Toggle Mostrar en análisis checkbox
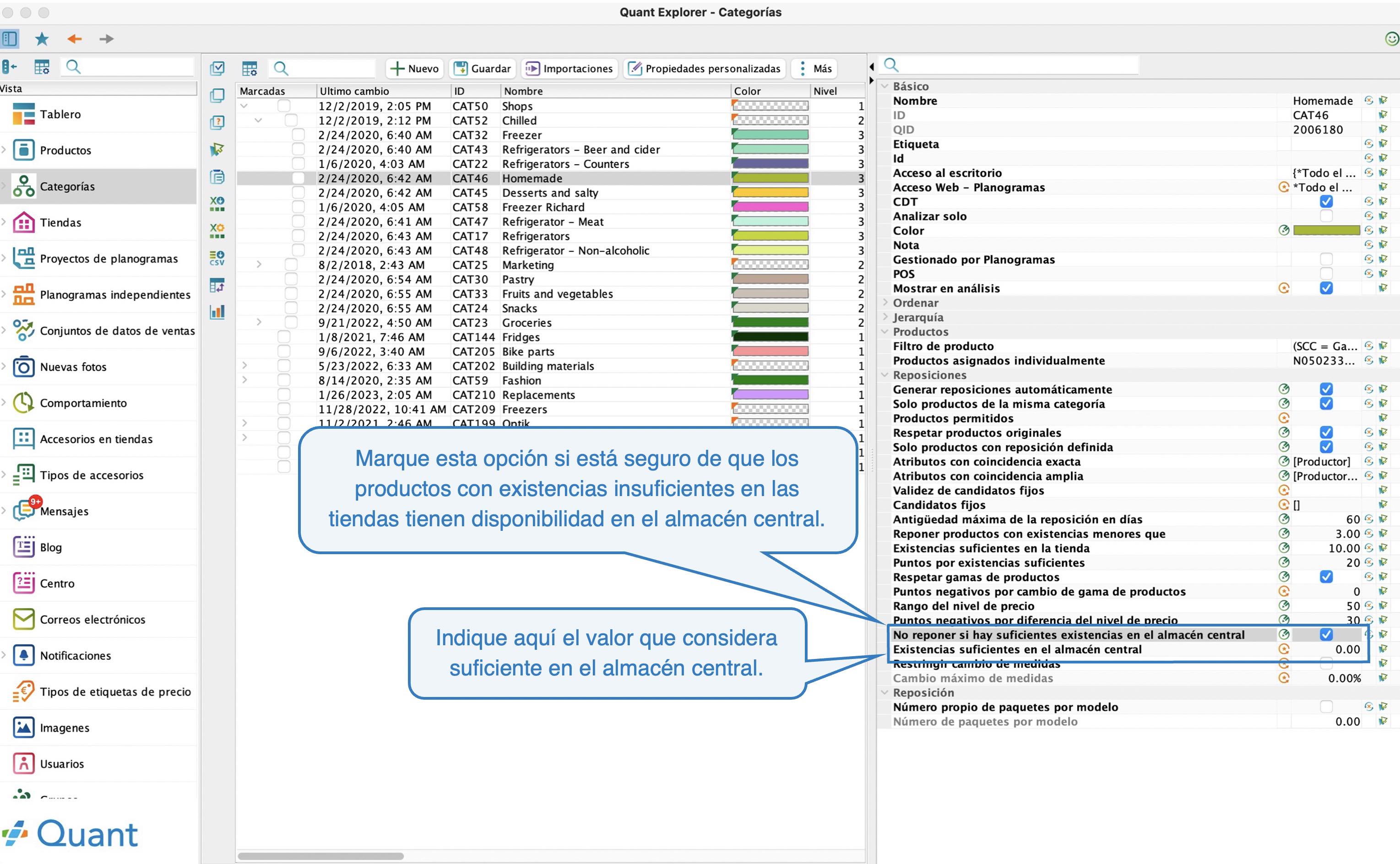The width and height of the screenshot is (1400, 864). coord(1326,288)
